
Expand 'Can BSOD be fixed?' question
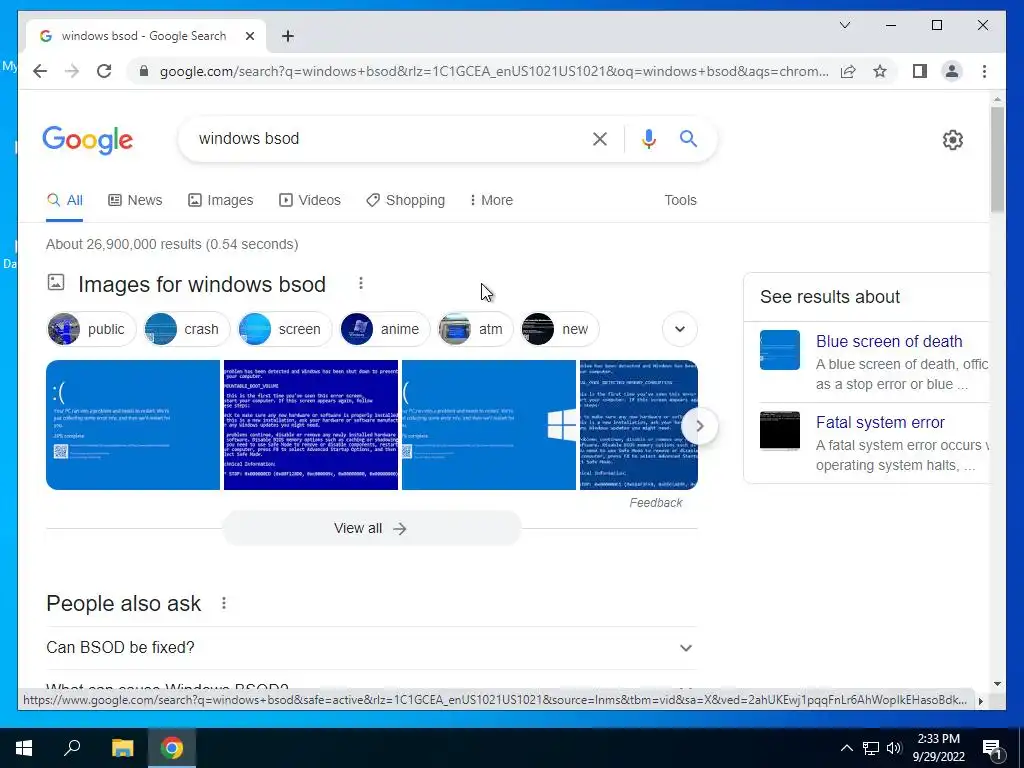372,648
